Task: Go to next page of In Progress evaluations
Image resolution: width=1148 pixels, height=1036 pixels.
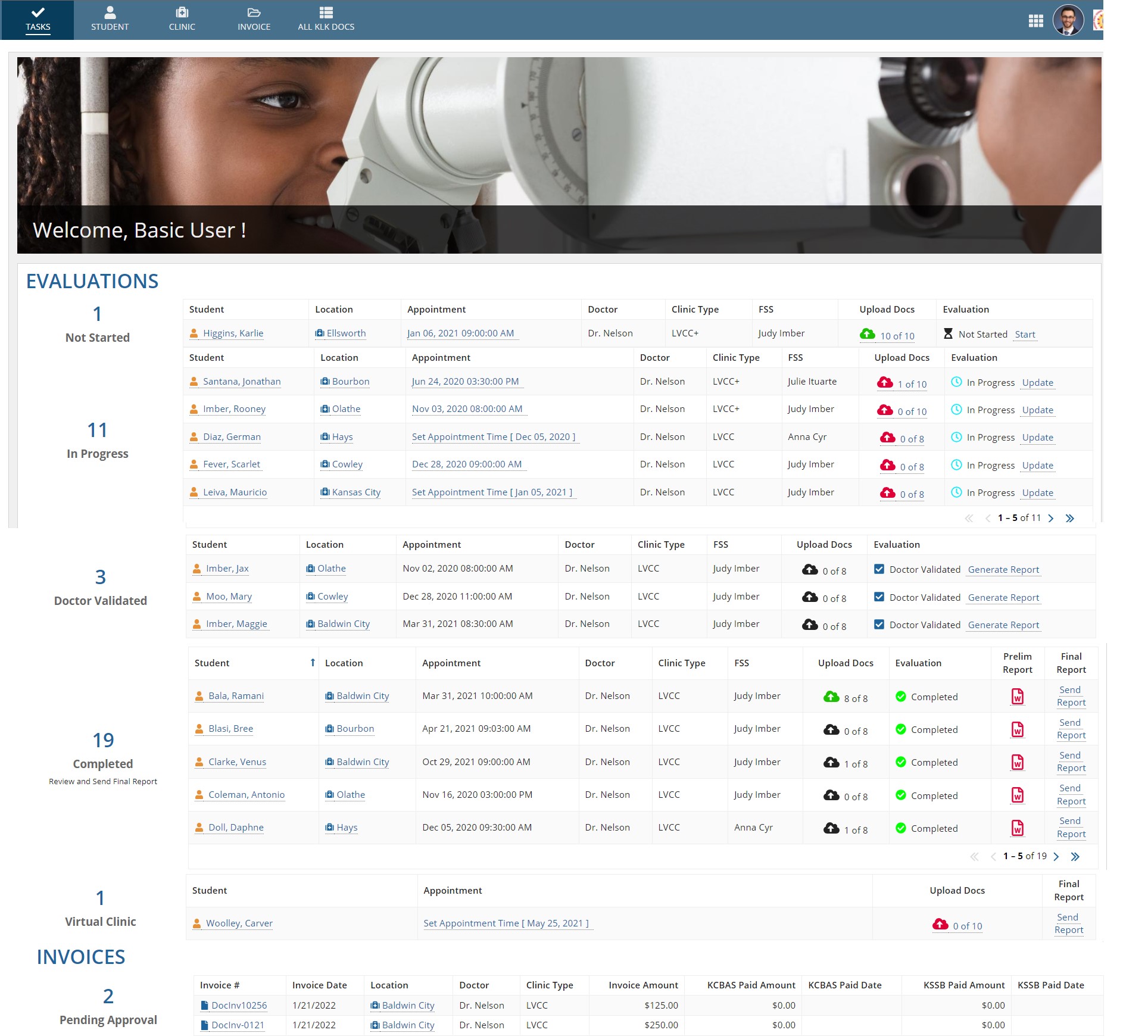Action: coord(1051,518)
